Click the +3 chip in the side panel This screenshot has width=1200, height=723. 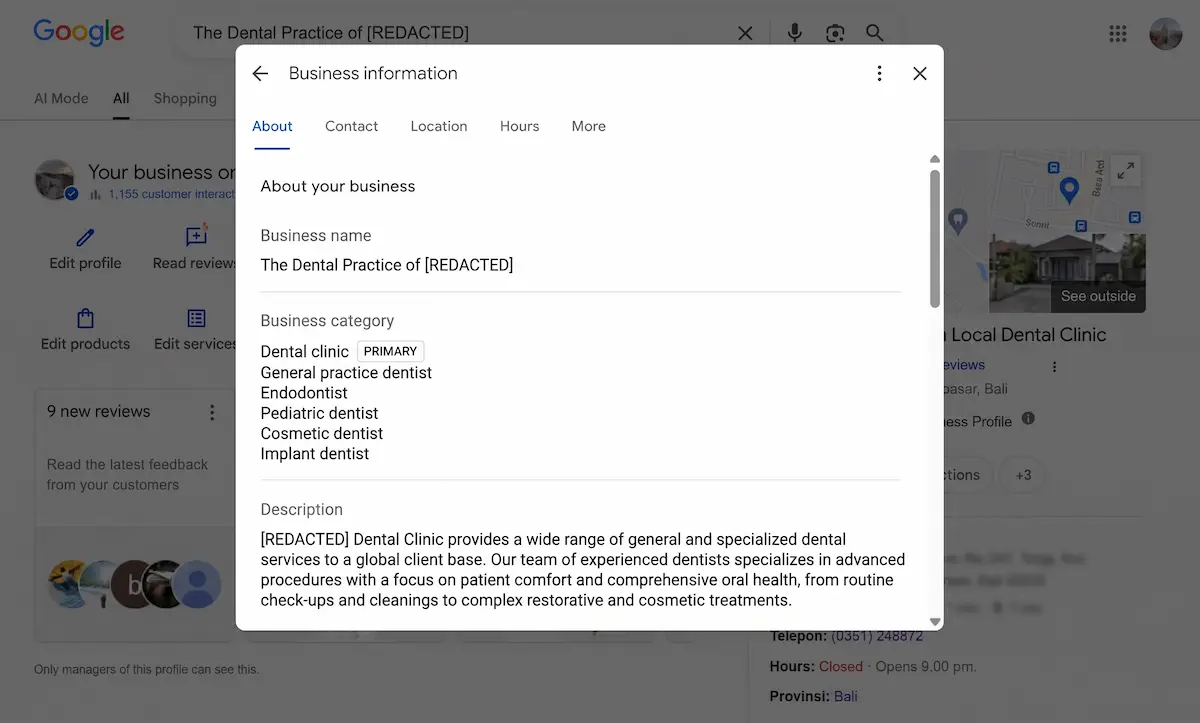click(1024, 475)
